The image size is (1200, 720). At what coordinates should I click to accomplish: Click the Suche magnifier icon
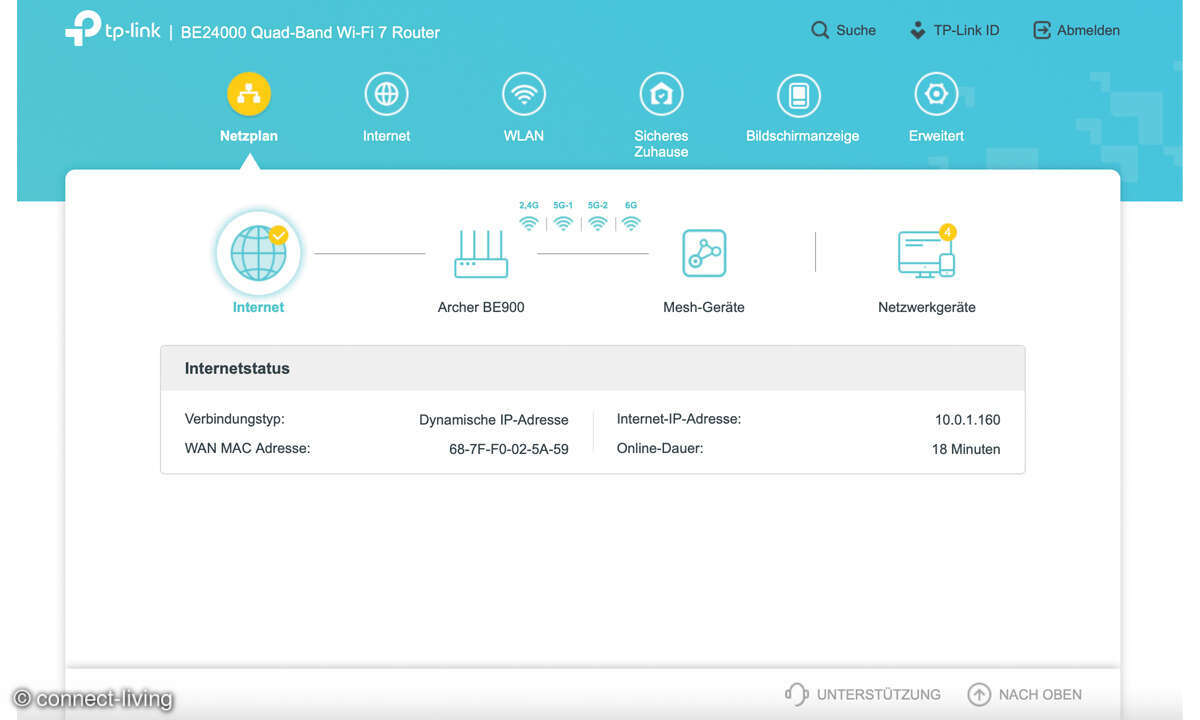tap(820, 30)
